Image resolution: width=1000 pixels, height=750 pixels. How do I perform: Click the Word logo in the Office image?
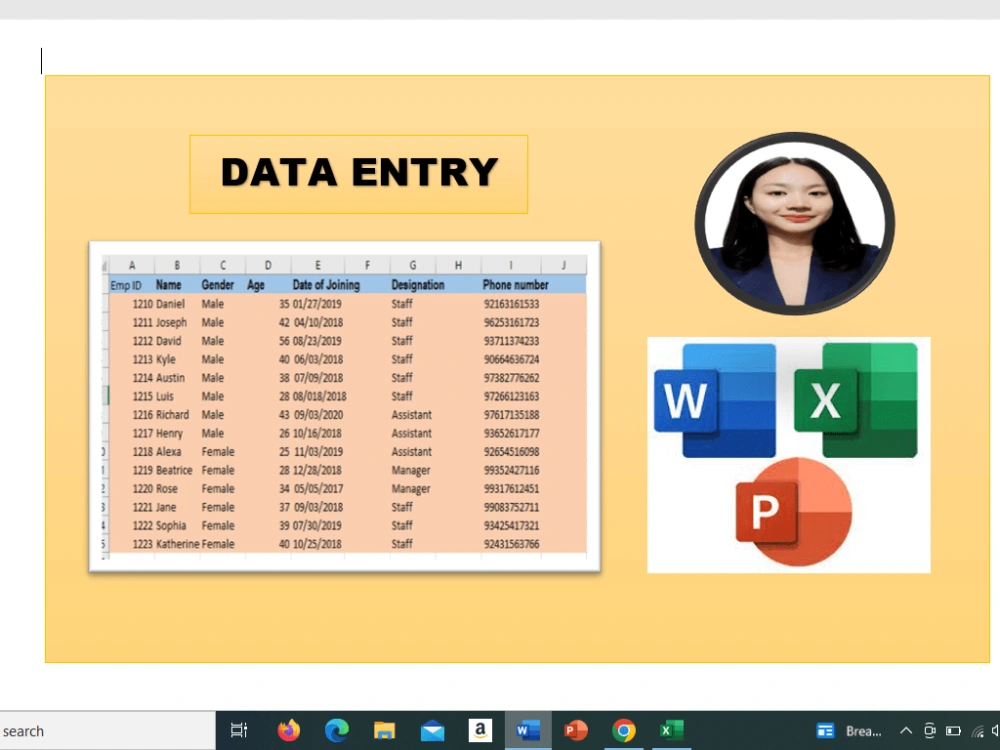715,401
